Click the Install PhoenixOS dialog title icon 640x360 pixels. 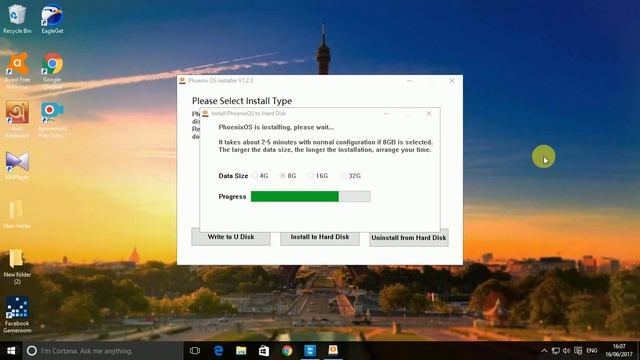tap(205, 113)
